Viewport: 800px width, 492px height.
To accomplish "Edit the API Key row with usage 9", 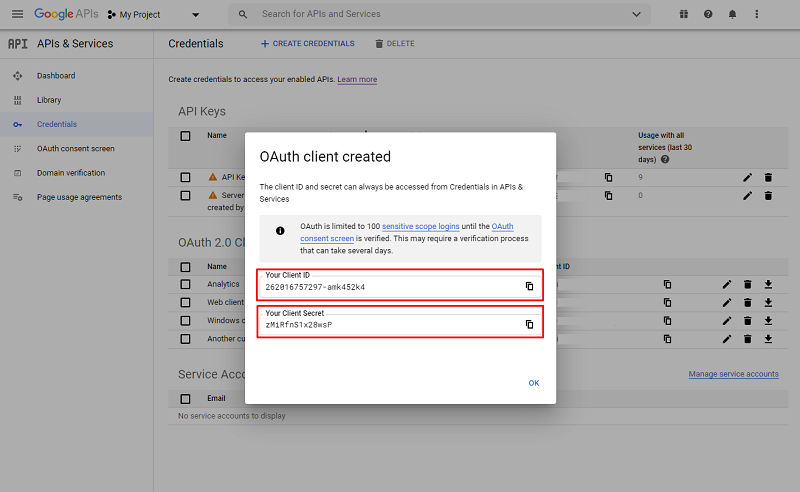I will pos(747,178).
